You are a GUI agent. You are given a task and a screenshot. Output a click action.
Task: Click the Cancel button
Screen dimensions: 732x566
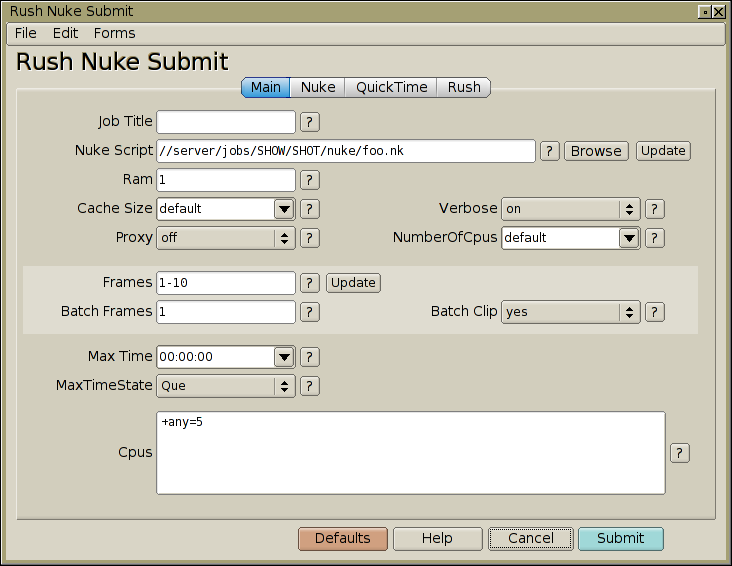click(531, 539)
